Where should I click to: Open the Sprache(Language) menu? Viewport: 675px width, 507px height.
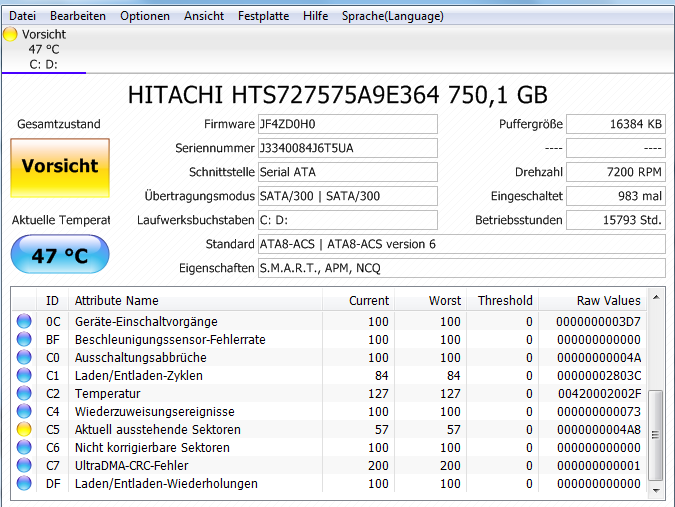click(393, 16)
